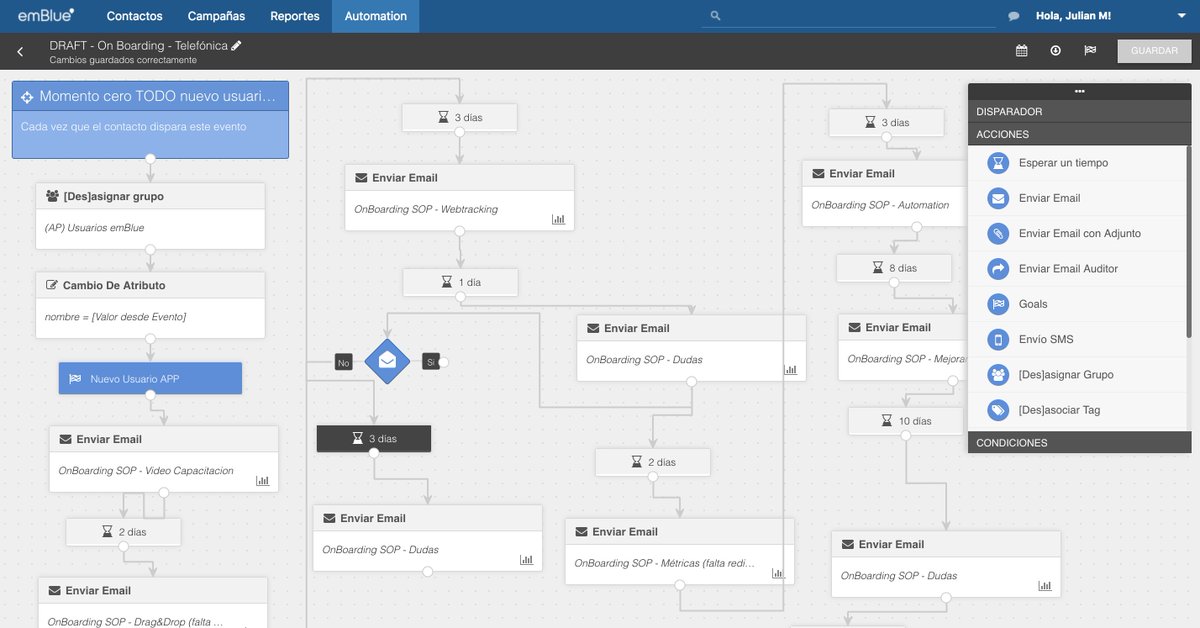Open the chat bubble notifications icon
The image size is (1200, 628).
click(x=1014, y=16)
